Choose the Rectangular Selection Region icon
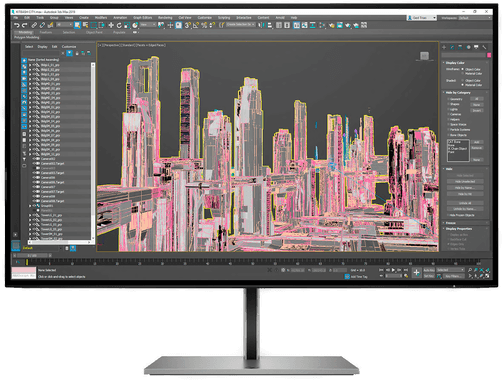The image size is (502, 380). point(93,25)
